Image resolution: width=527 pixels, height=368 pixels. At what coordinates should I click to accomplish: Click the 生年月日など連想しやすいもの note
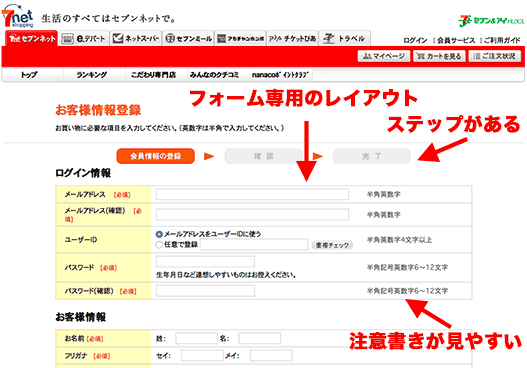pyautogui.click(x=226, y=275)
